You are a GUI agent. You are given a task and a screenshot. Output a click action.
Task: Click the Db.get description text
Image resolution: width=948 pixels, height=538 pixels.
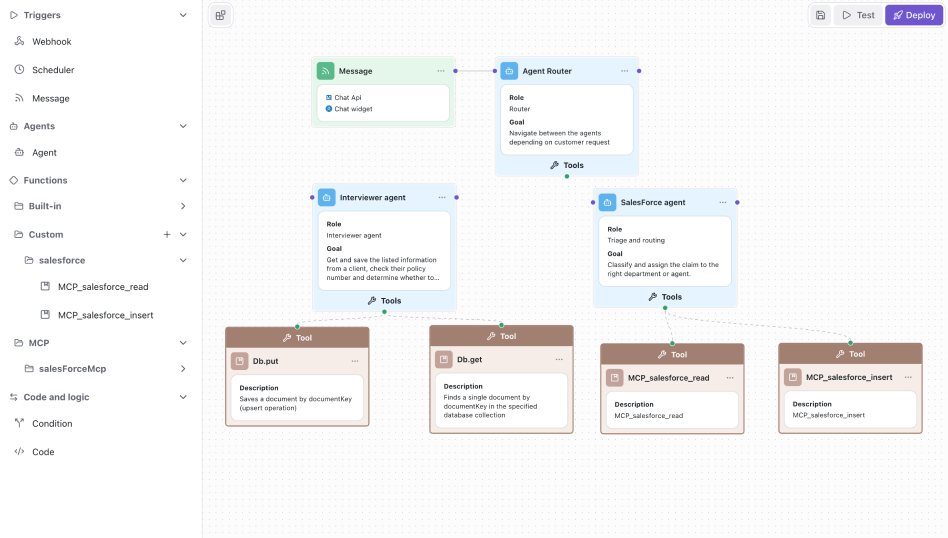[490, 406]
